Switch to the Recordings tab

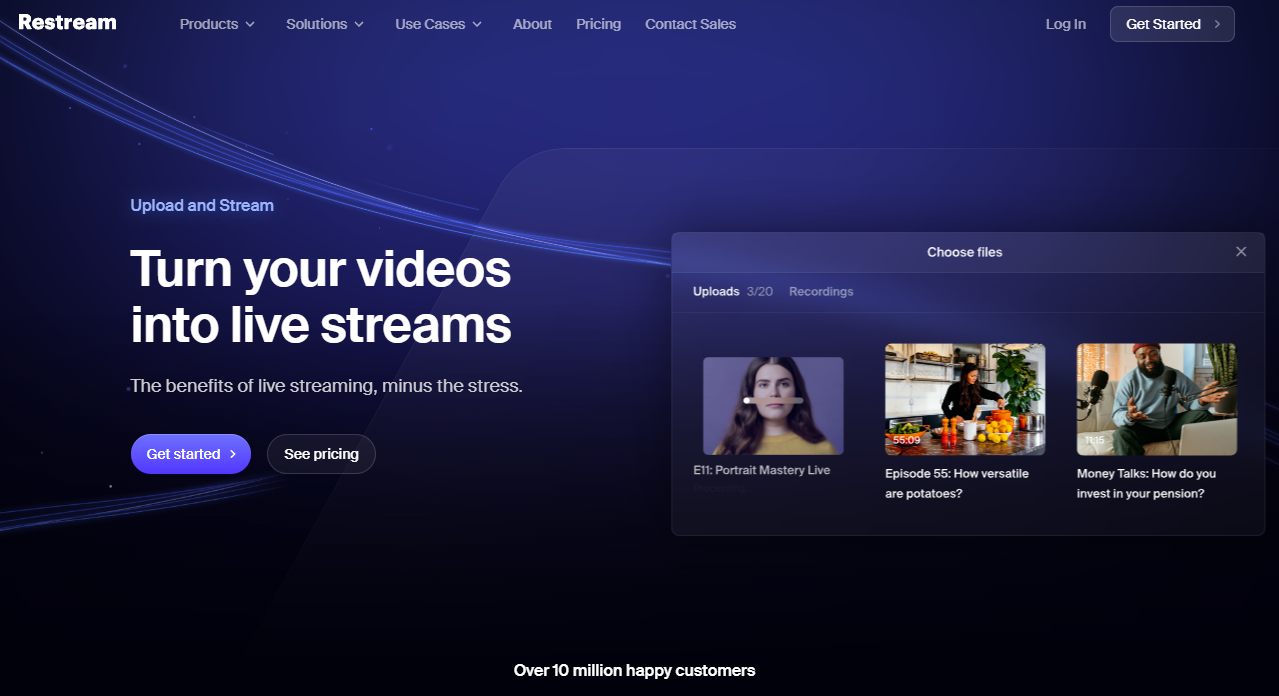821,292
